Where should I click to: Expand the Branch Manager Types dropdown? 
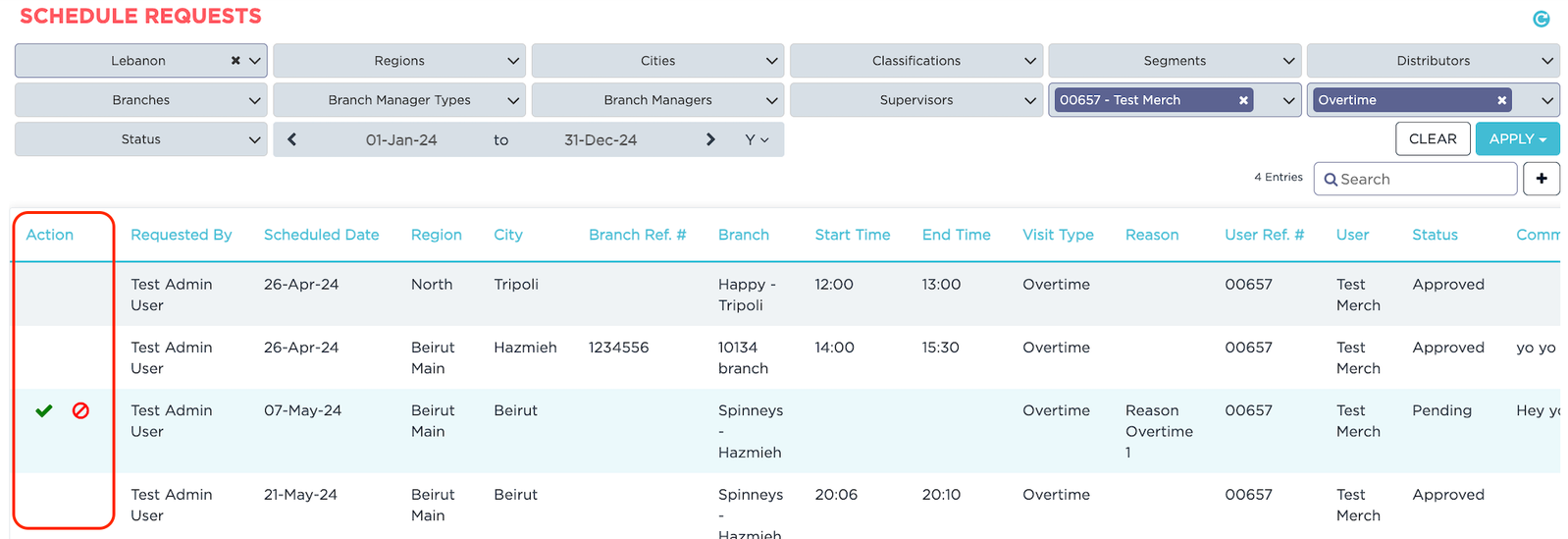point(399,100)
